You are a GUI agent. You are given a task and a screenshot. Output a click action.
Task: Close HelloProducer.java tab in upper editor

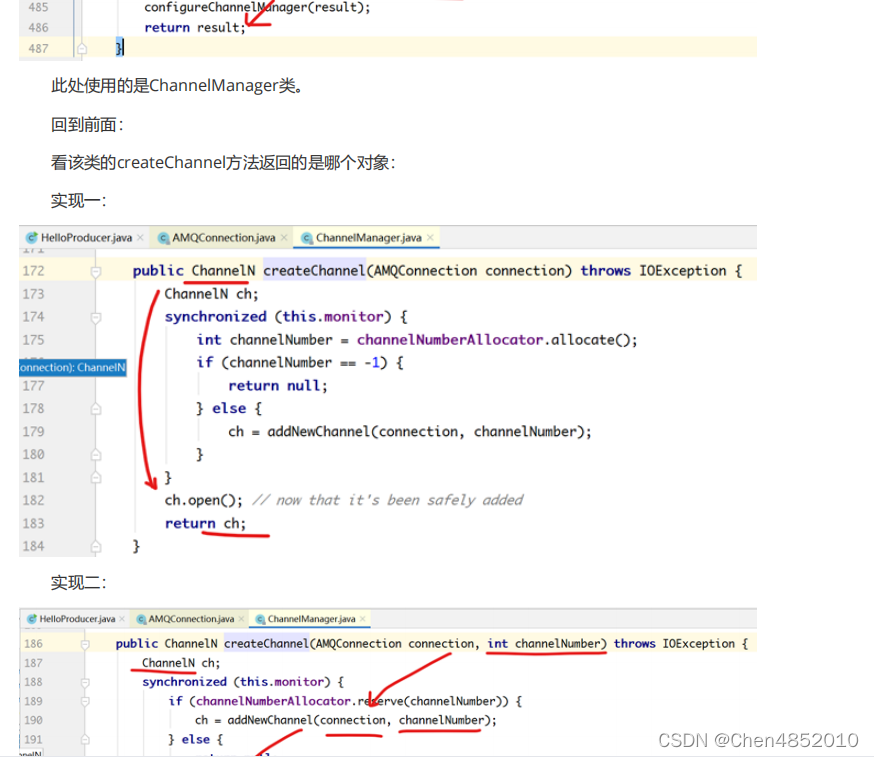pyautogui.click(x=140, y=238)
